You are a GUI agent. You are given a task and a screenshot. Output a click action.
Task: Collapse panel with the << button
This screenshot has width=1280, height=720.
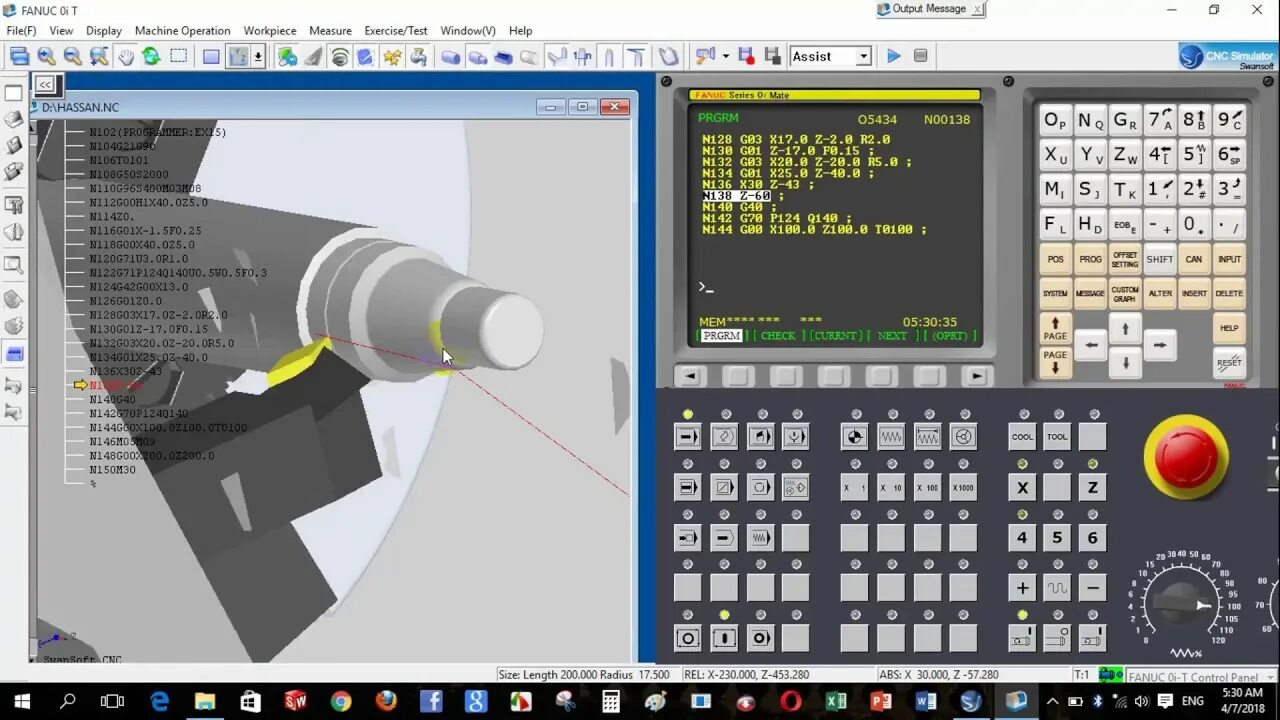click(45, 85)
